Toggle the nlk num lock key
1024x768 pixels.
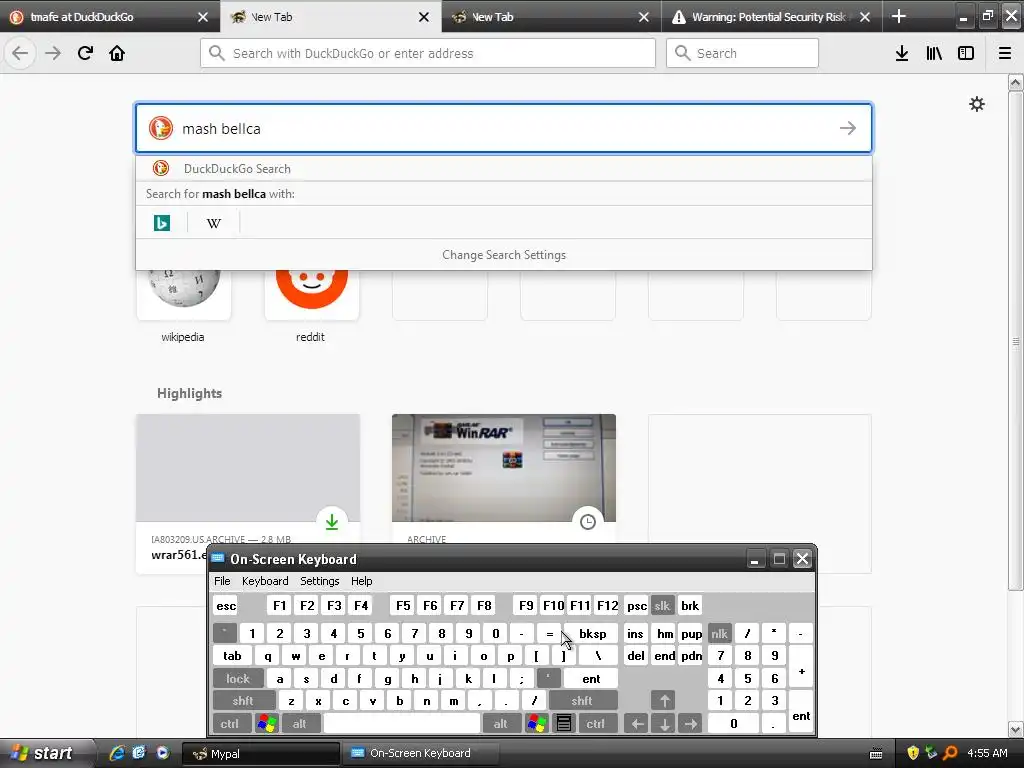click(x=720, y=633)
